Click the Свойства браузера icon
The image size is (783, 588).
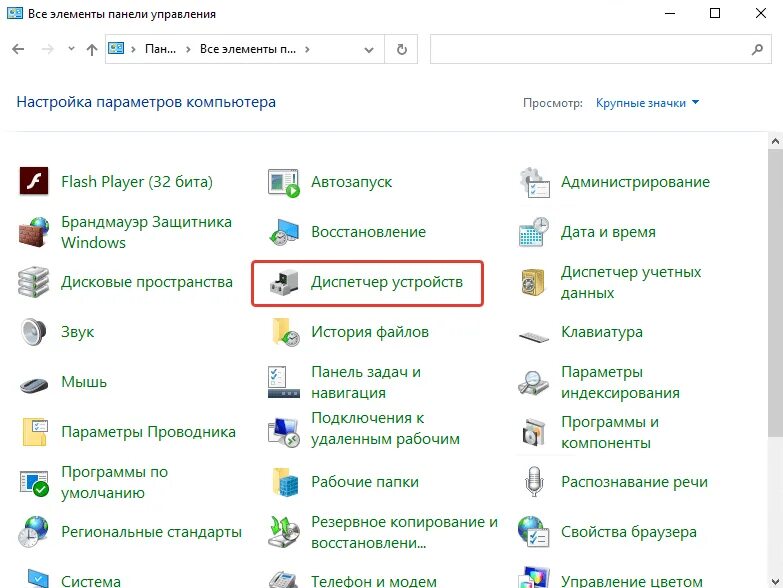[x=533, y=532]
